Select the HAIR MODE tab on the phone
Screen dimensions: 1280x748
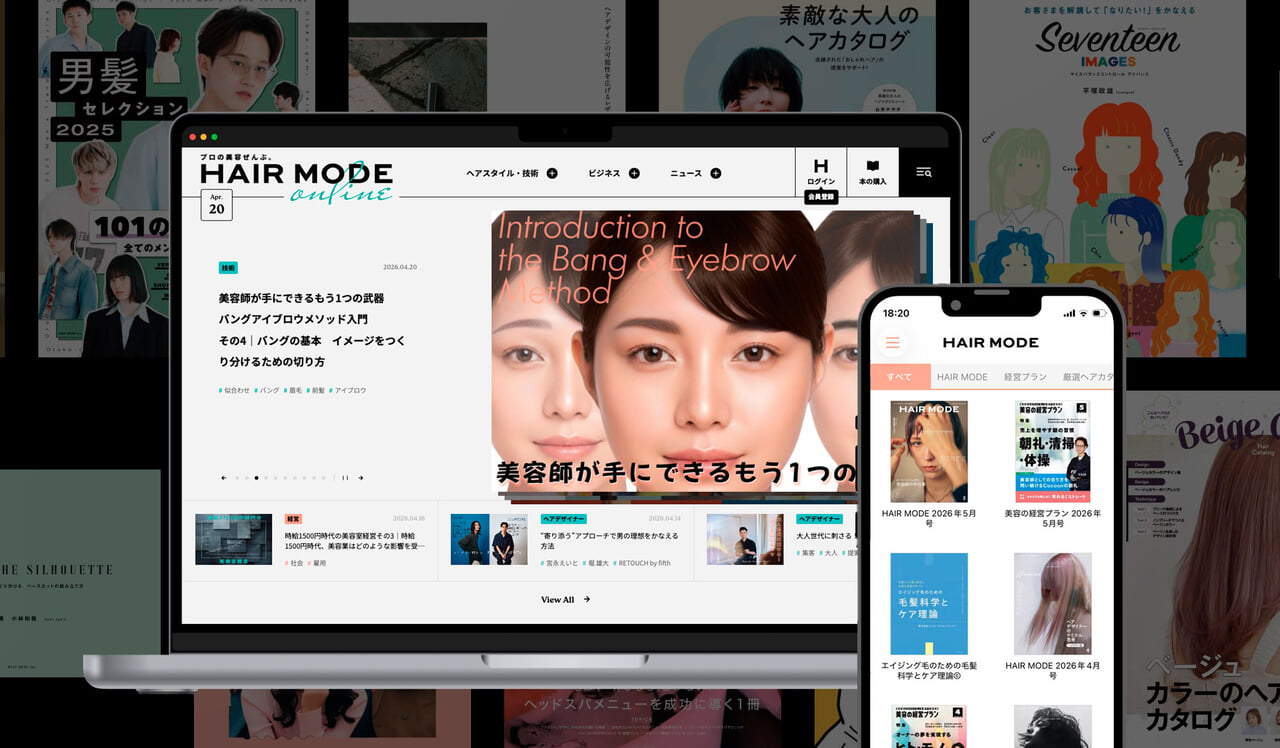tap(961, 377)
